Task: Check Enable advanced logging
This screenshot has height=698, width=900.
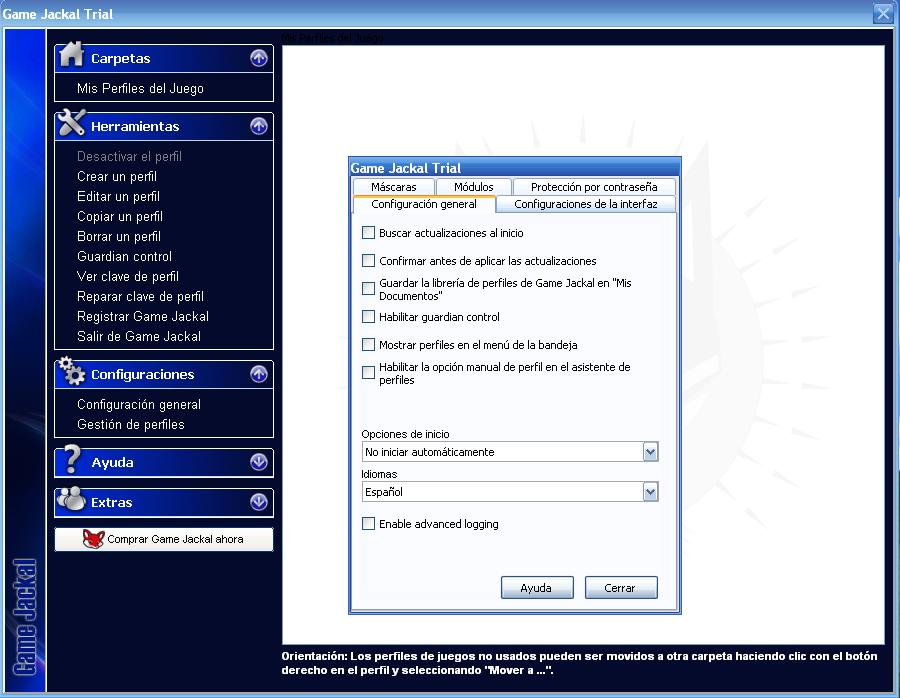Action: click(x=368, y=524)
